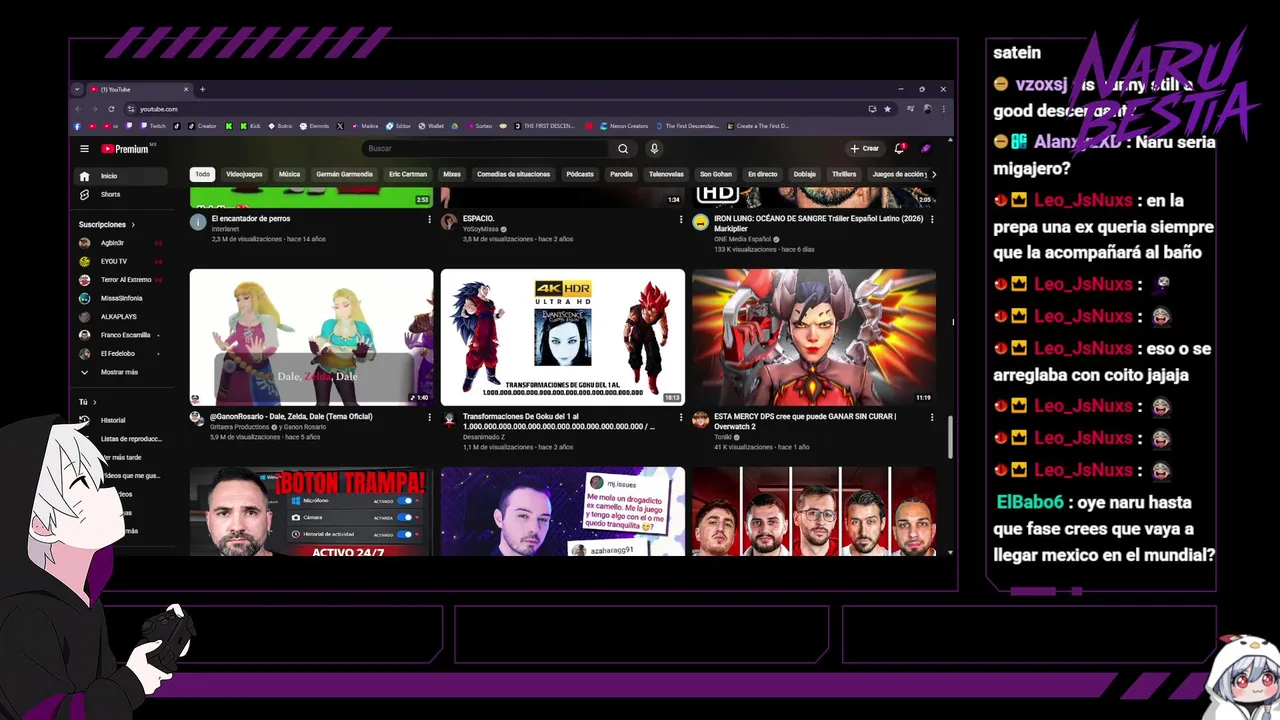Start voice search with microphone icon
Screen dimensions: 1280x720
click(654, 149)
